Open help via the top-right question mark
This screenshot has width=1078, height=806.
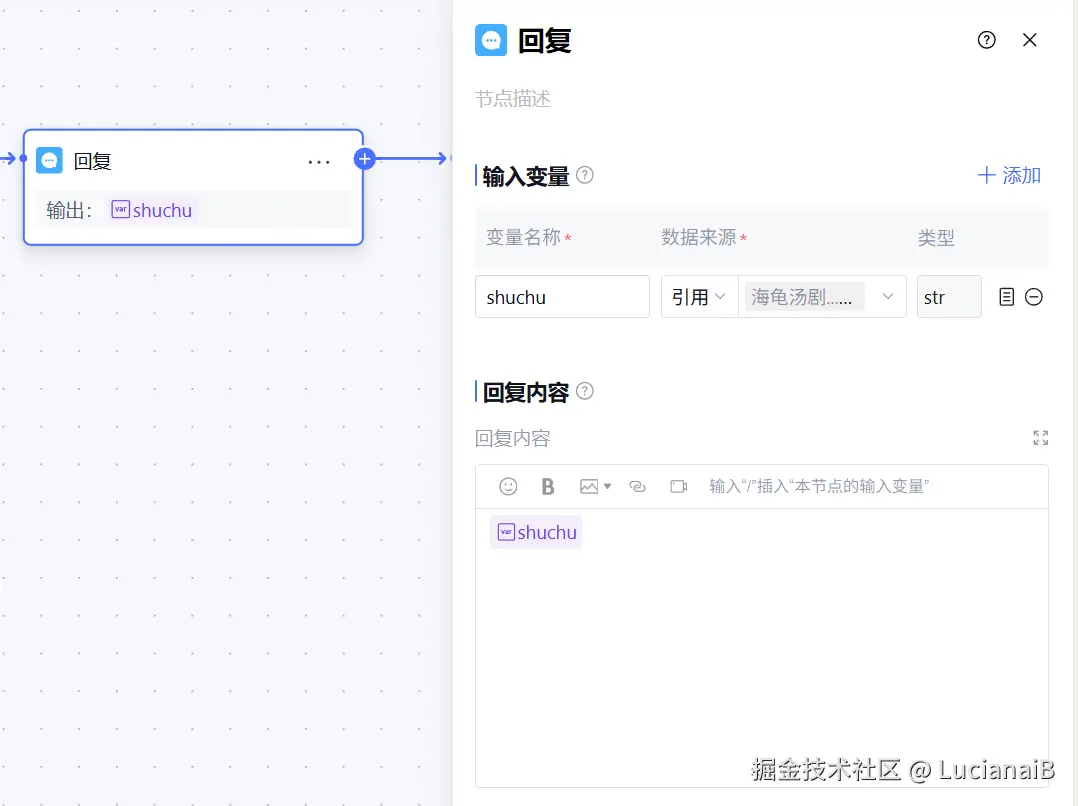point(986,40)
